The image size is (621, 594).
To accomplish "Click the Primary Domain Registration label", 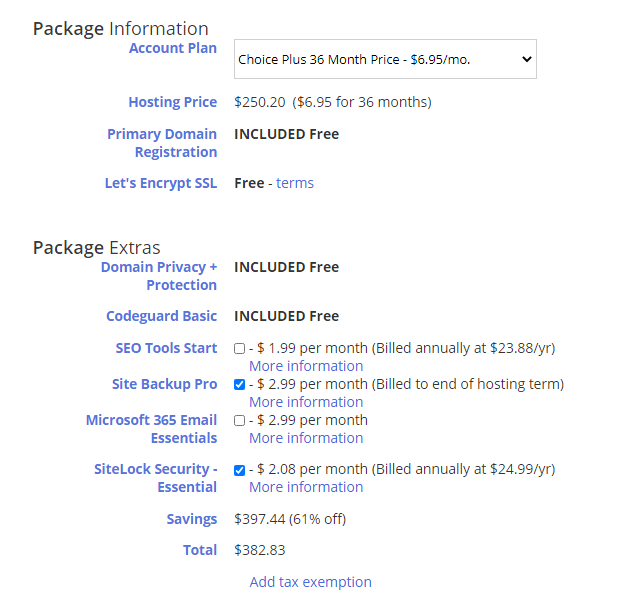I will (162, 143).
